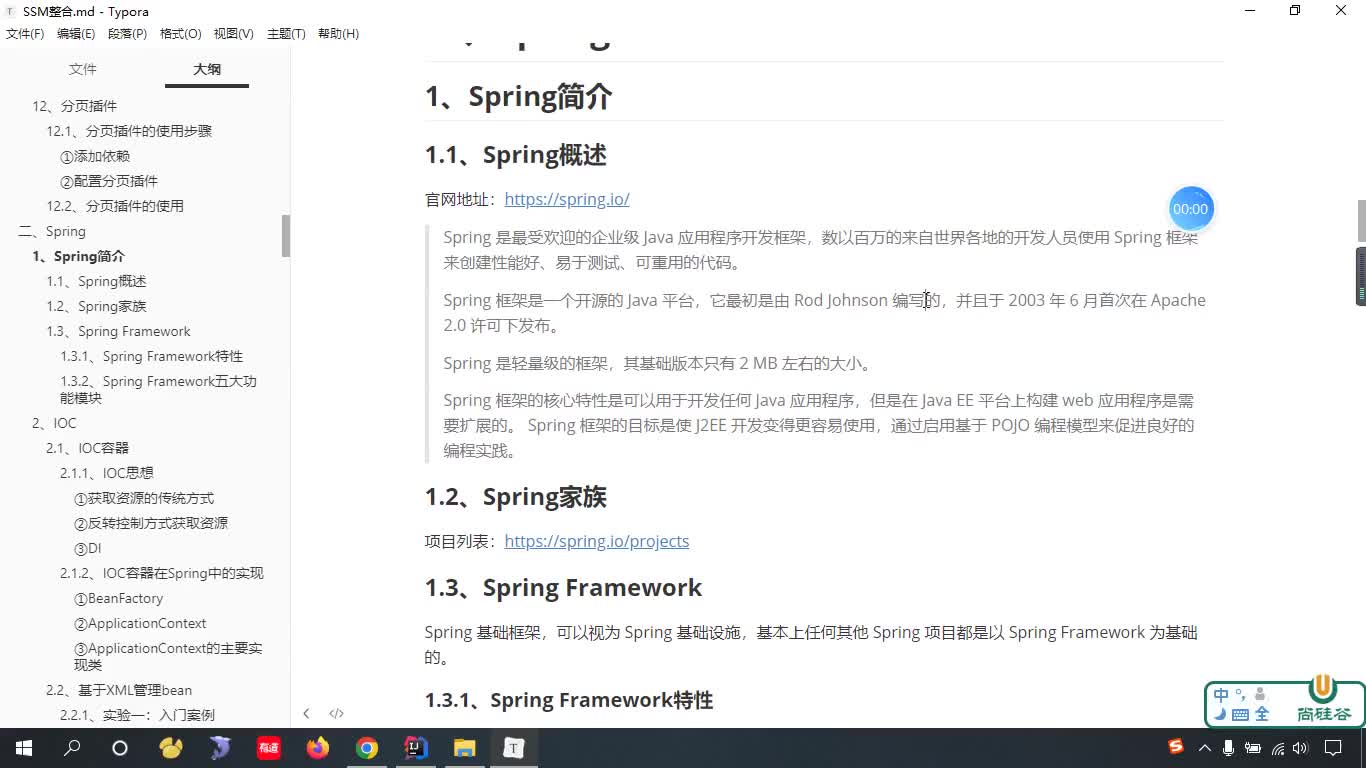The image size is (1366, 768).
Task: Go to outline entry ③DI
Action: pyautogui.click(x=88, y=548)
